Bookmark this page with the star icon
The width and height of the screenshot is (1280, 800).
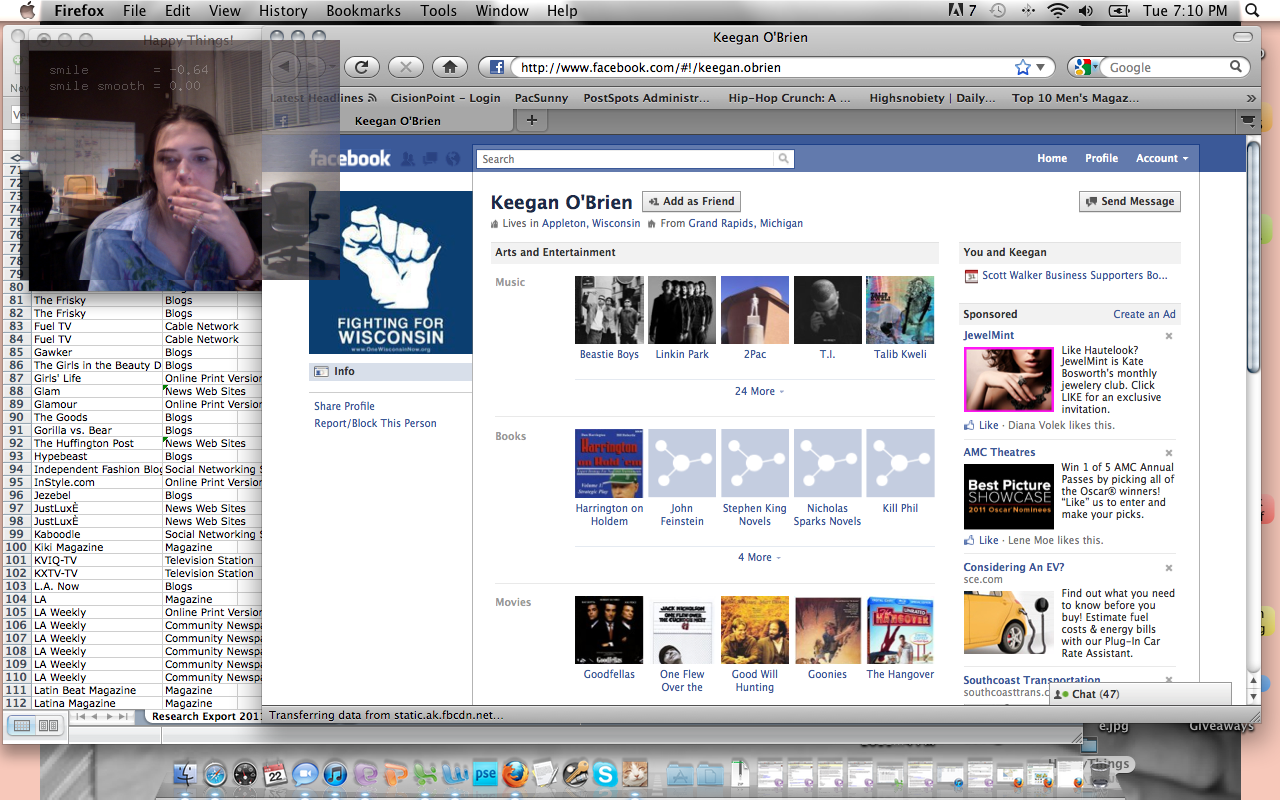click(x=1022, y=67)
